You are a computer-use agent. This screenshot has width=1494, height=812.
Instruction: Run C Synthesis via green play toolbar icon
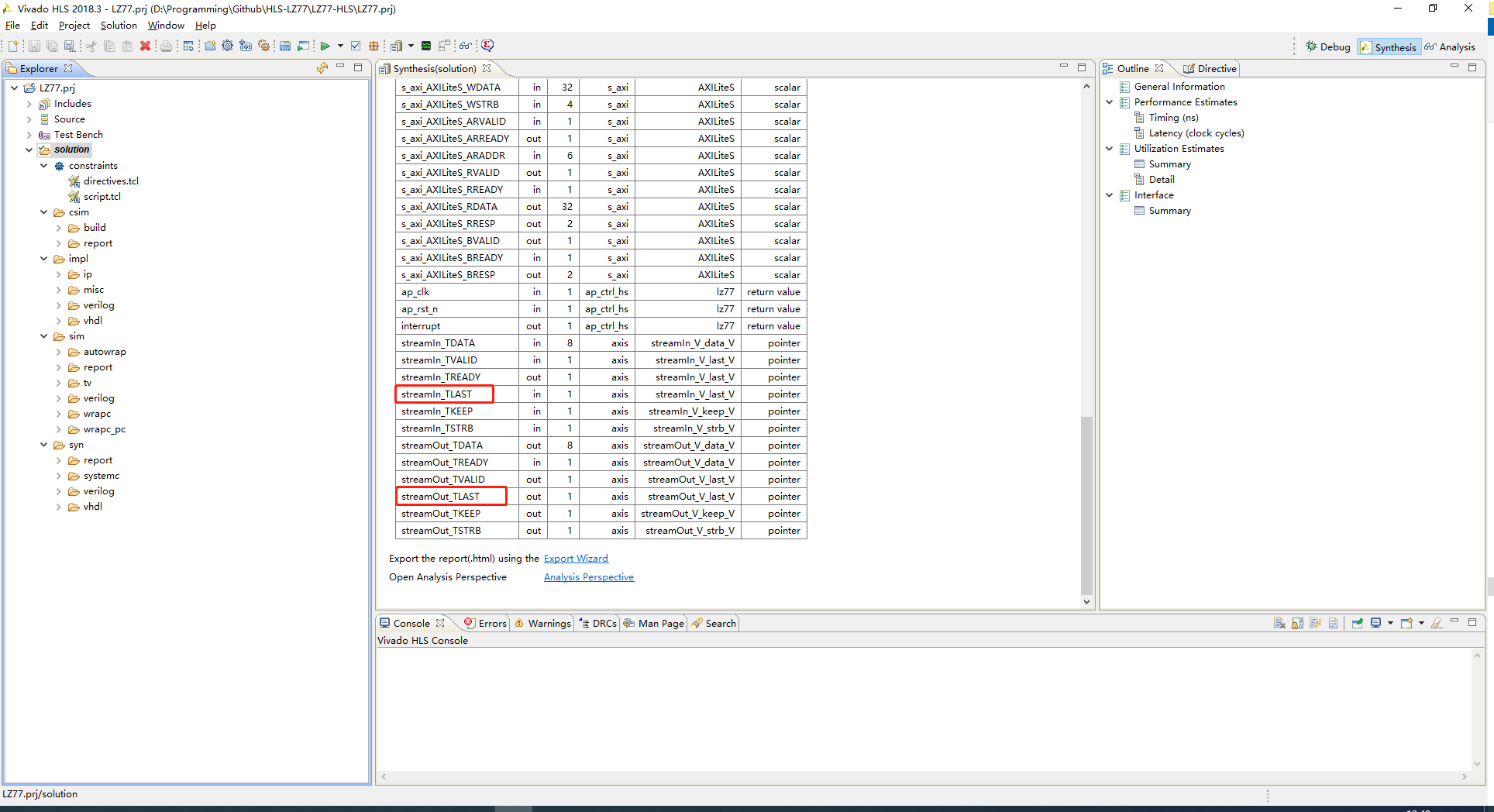pyautogui.click(x=326, y=46)
